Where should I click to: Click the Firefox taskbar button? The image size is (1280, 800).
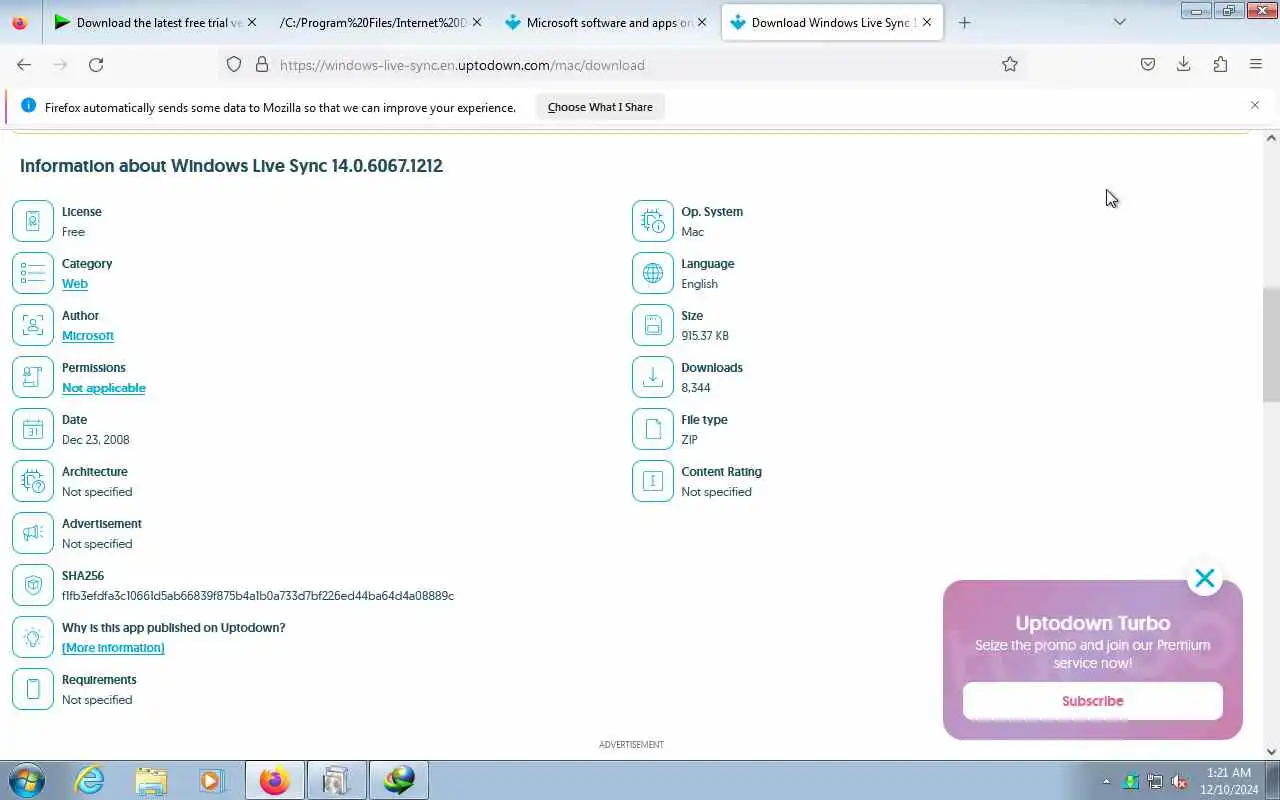(274, 780)
